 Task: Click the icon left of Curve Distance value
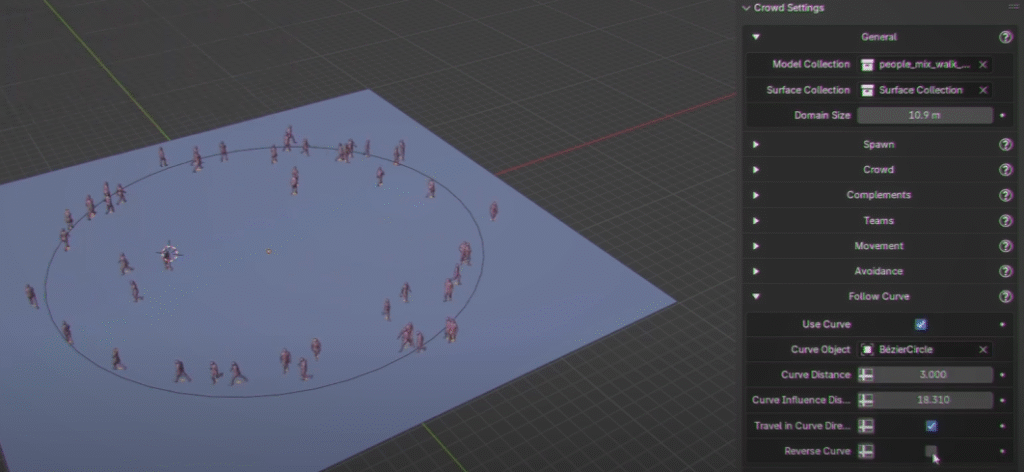[x=866, y=375]
